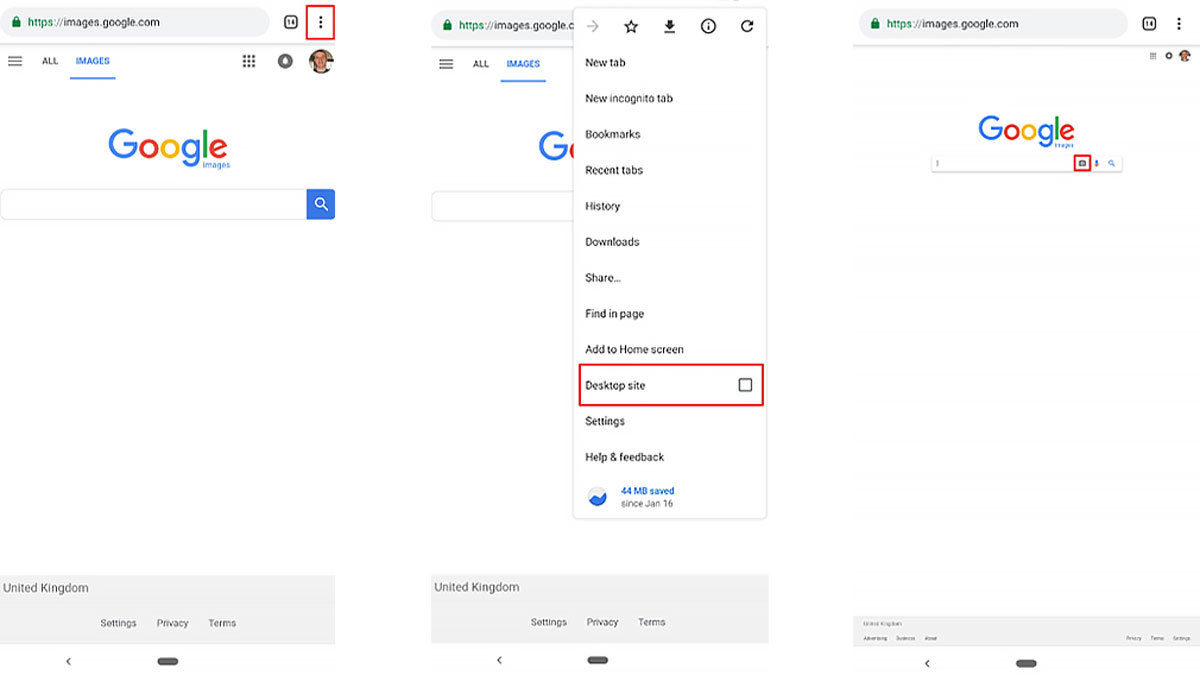Select the IMAGES tab in first screenshot
The image size is (1200, 675).
93,61
